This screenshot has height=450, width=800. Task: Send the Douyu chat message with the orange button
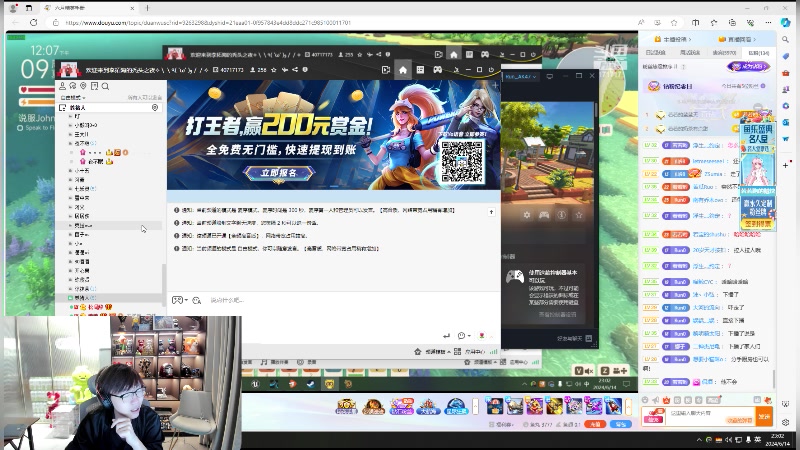tap(764, 416)
